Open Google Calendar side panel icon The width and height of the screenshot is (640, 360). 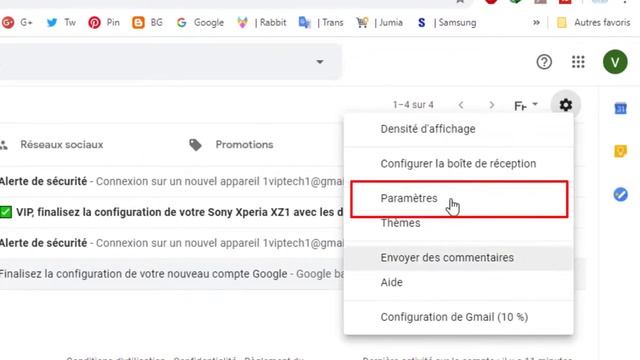[x=620, y=108]
